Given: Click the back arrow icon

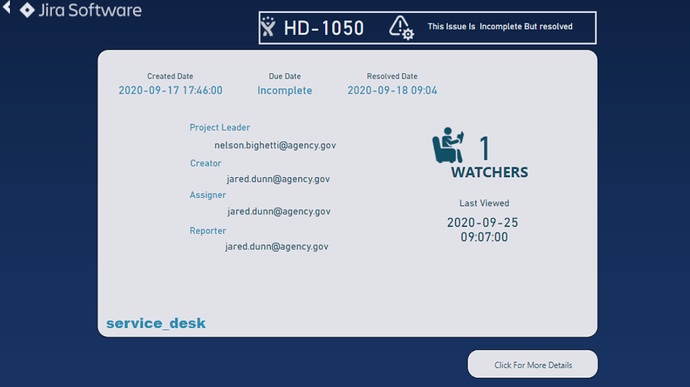Looking at the screenshot, I should 7,7.
